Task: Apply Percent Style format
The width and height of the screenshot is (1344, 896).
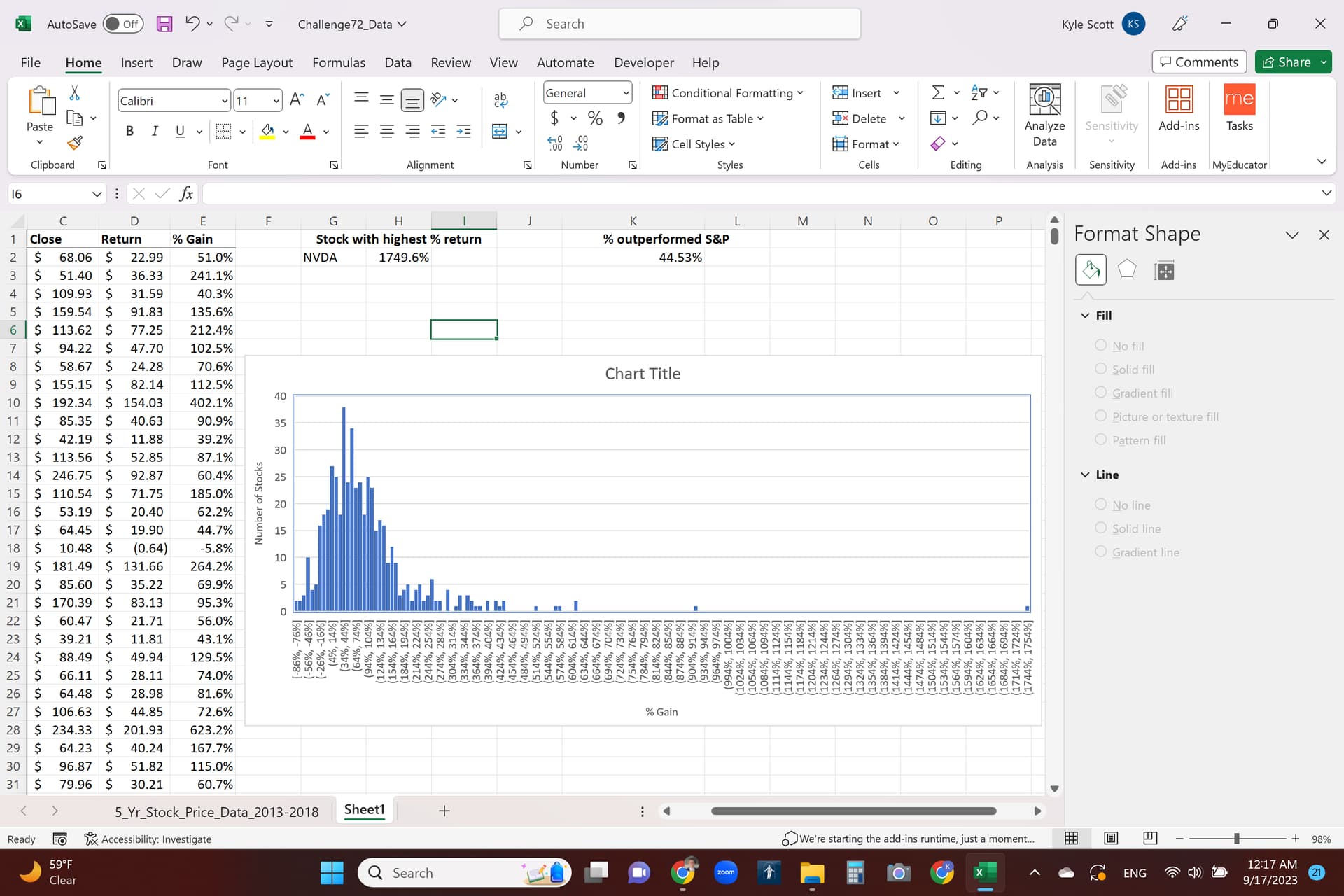Action: [595, 118]
